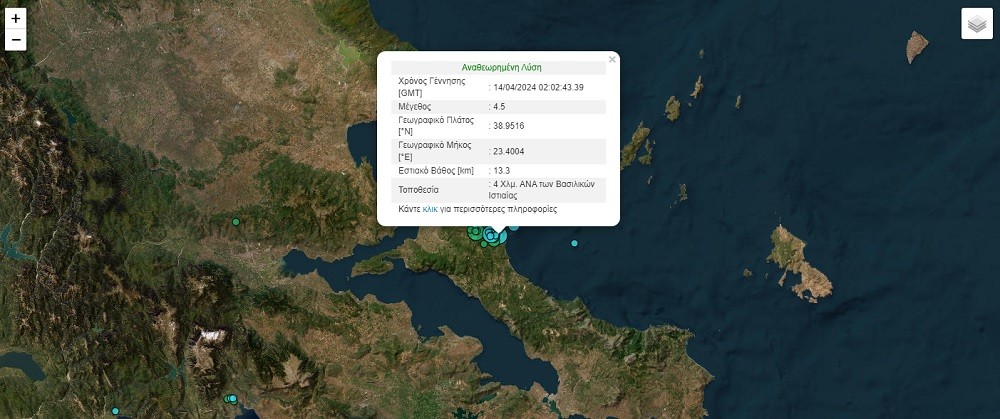Select the cyan marker at the bottom-left map edge

point(115,411)
